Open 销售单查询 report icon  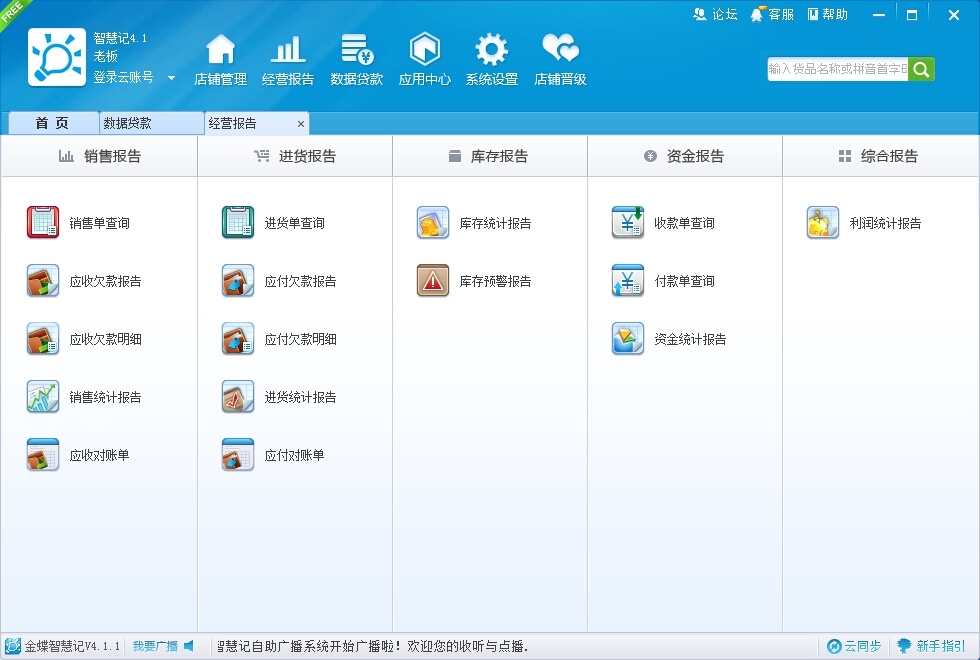(42, 222)
